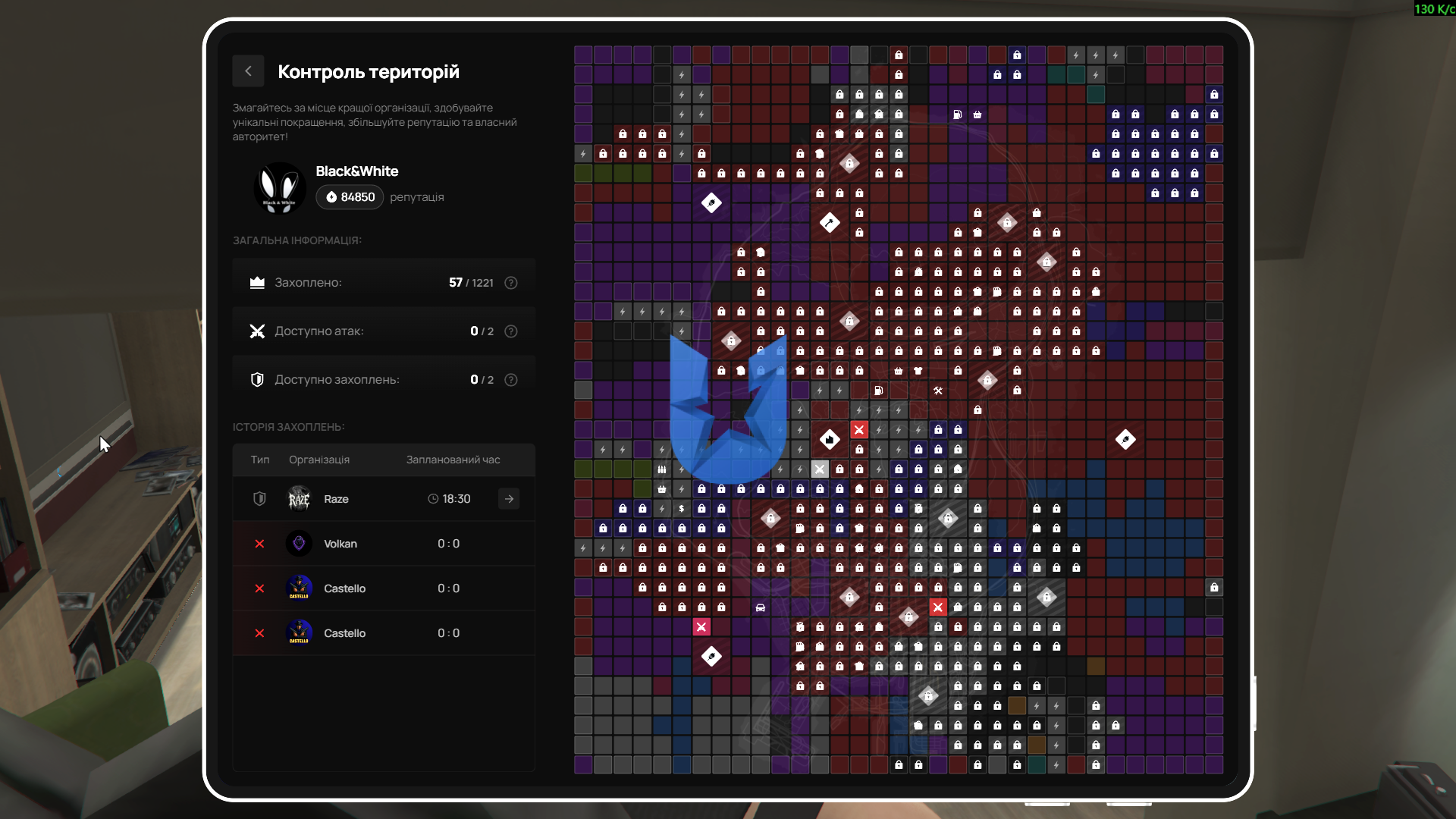Viewport: 1456px width, 819px height.
Task: Click the Black&White rabbit logo
Action: coord(279,187)
